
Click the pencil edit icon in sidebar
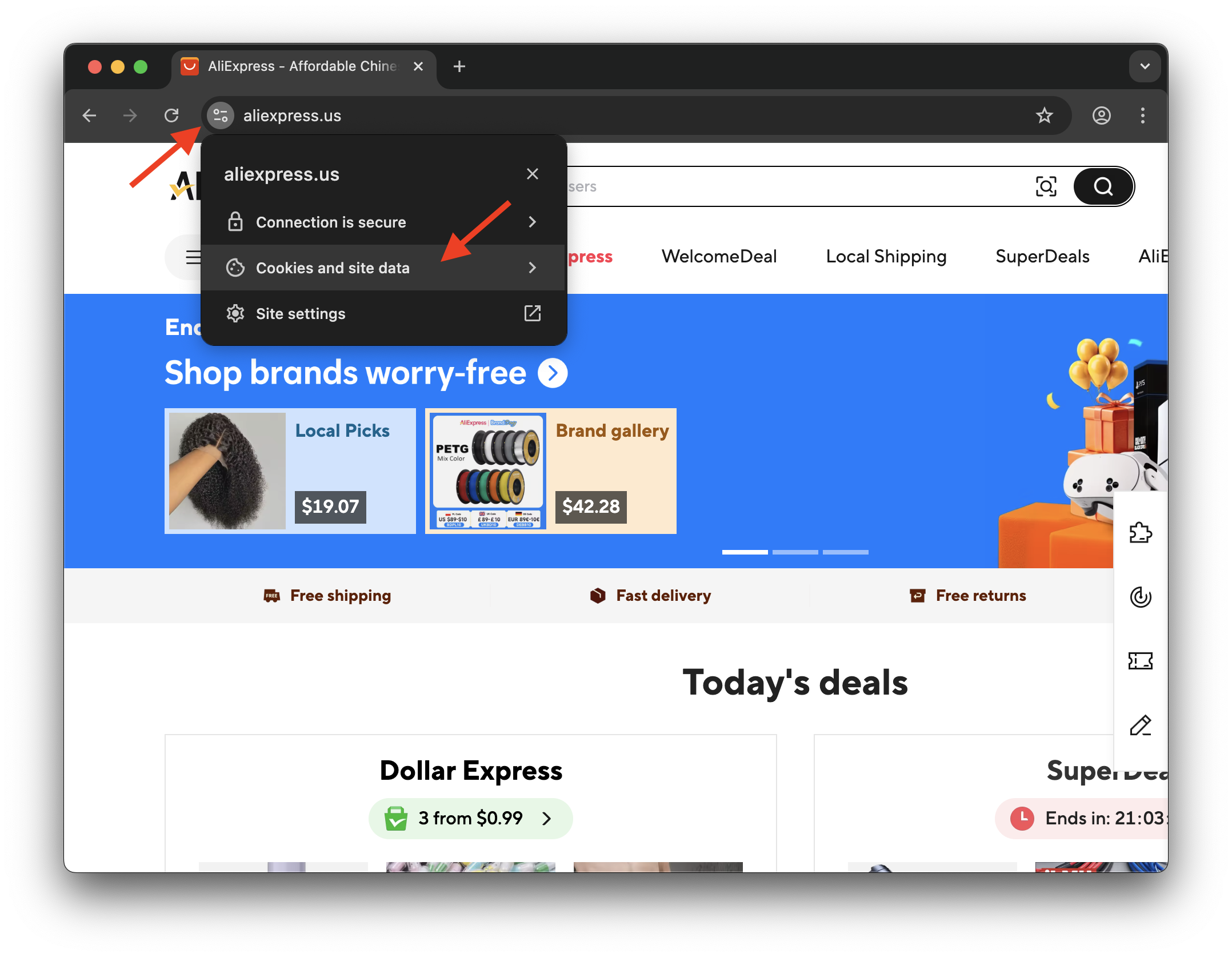[x=1141, y=725]
